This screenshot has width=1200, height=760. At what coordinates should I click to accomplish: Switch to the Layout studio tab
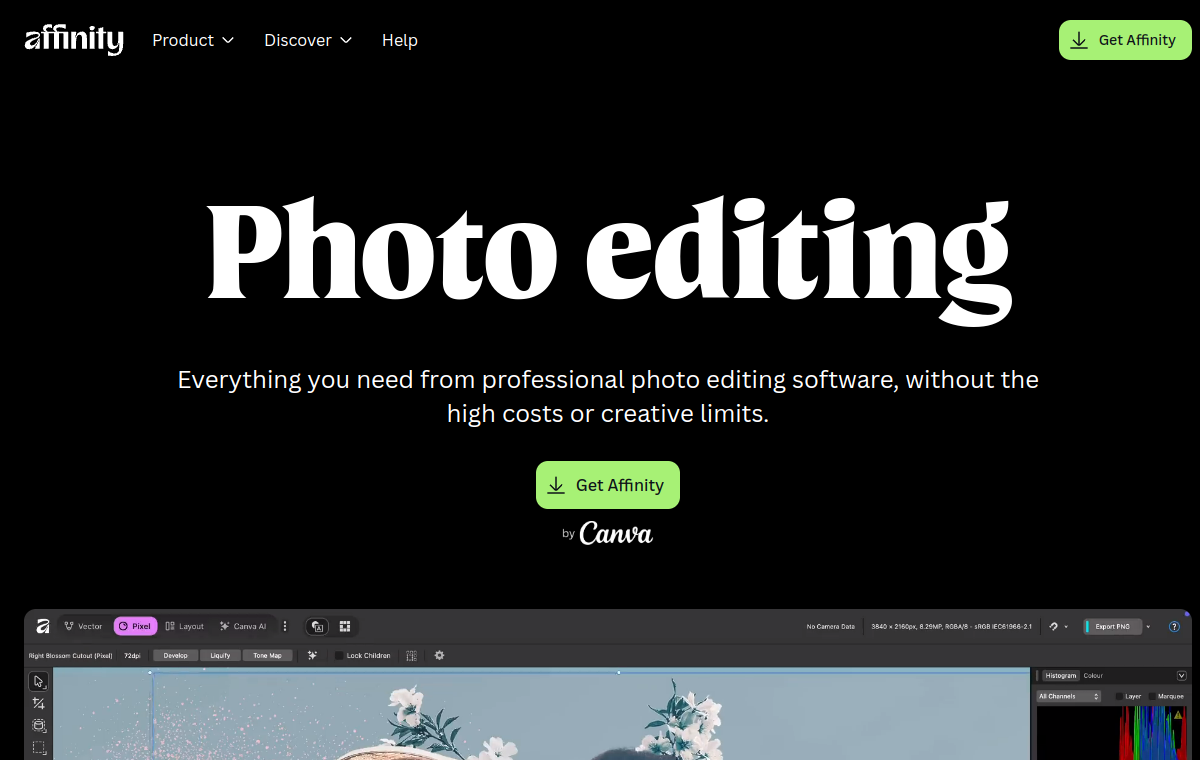point(184,626)
